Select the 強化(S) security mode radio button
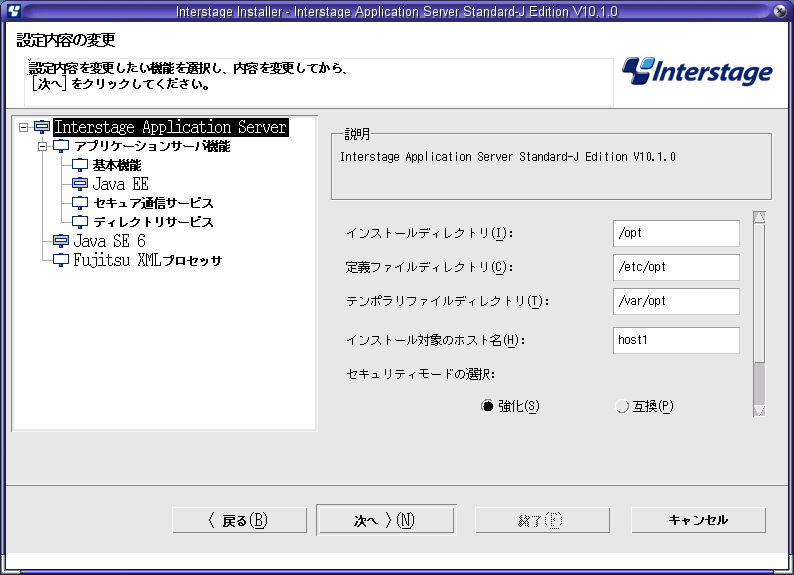794x575 pixels. [487, 406]
